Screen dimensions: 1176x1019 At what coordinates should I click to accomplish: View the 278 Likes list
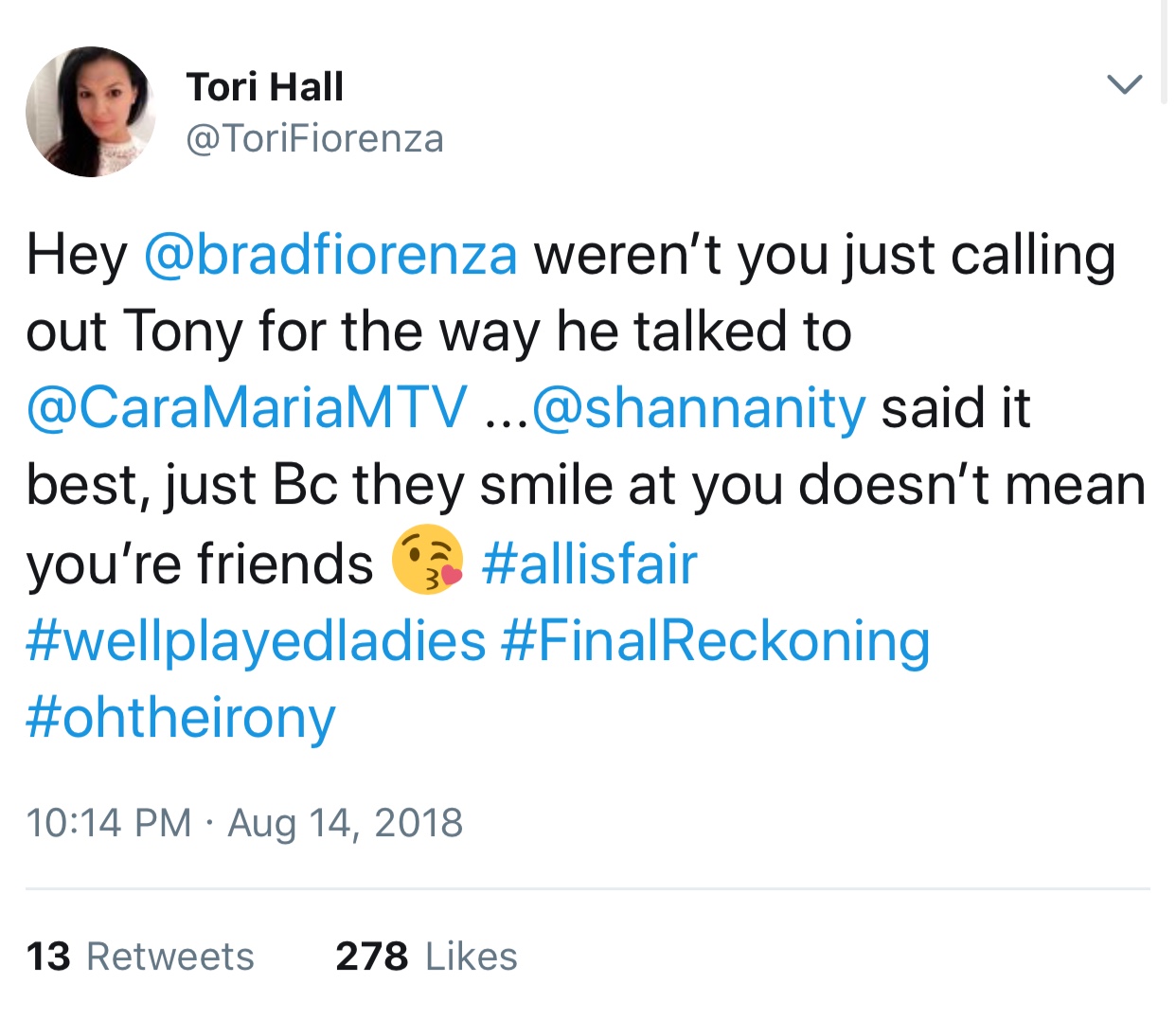pos(426,956)
